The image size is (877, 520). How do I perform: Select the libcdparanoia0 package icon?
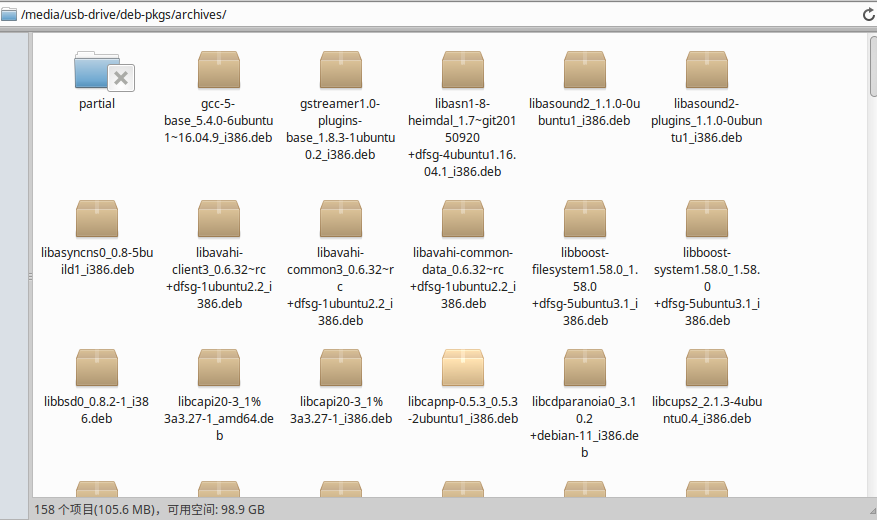(584, 368)
